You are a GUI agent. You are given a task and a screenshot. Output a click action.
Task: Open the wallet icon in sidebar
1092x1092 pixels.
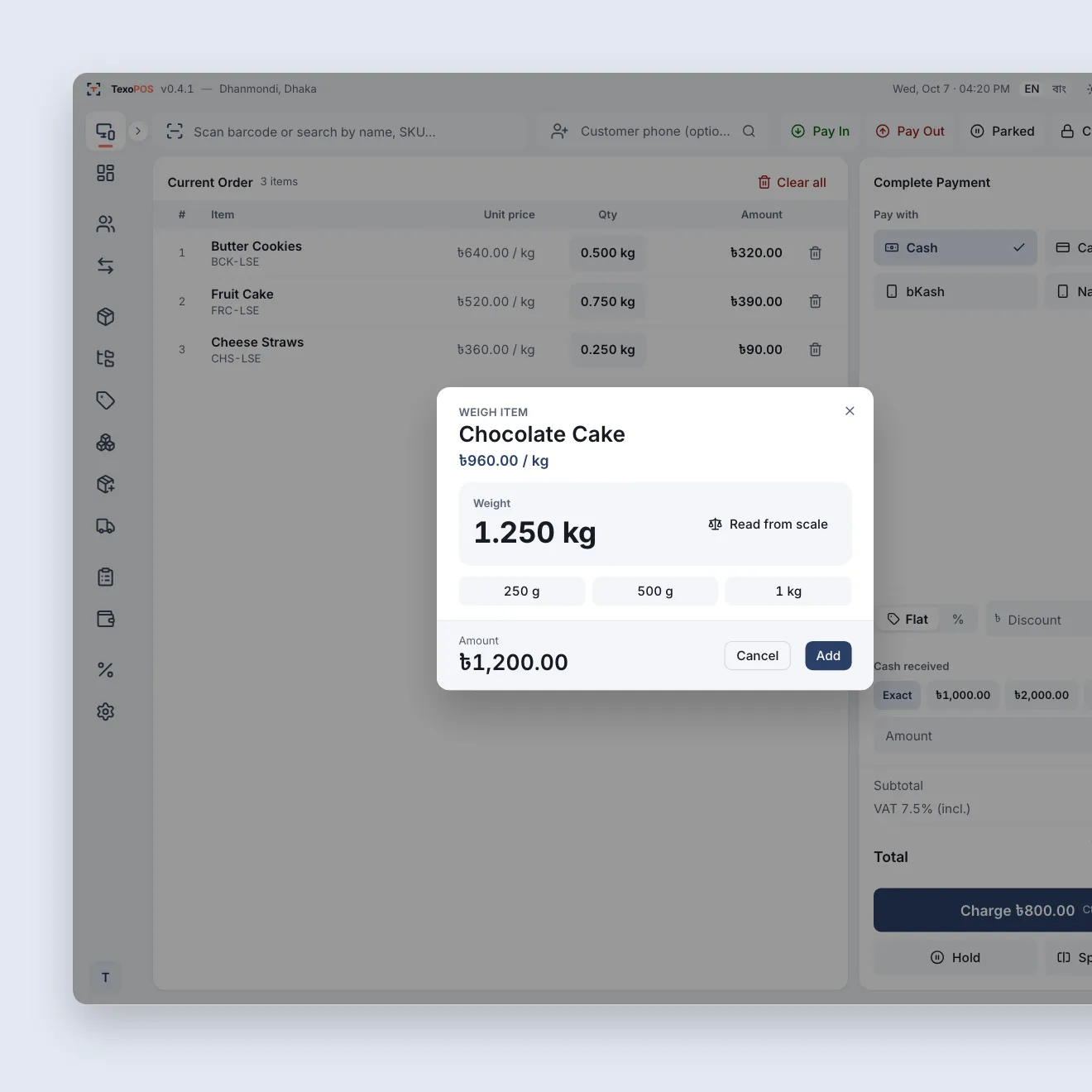coord(105,619)
